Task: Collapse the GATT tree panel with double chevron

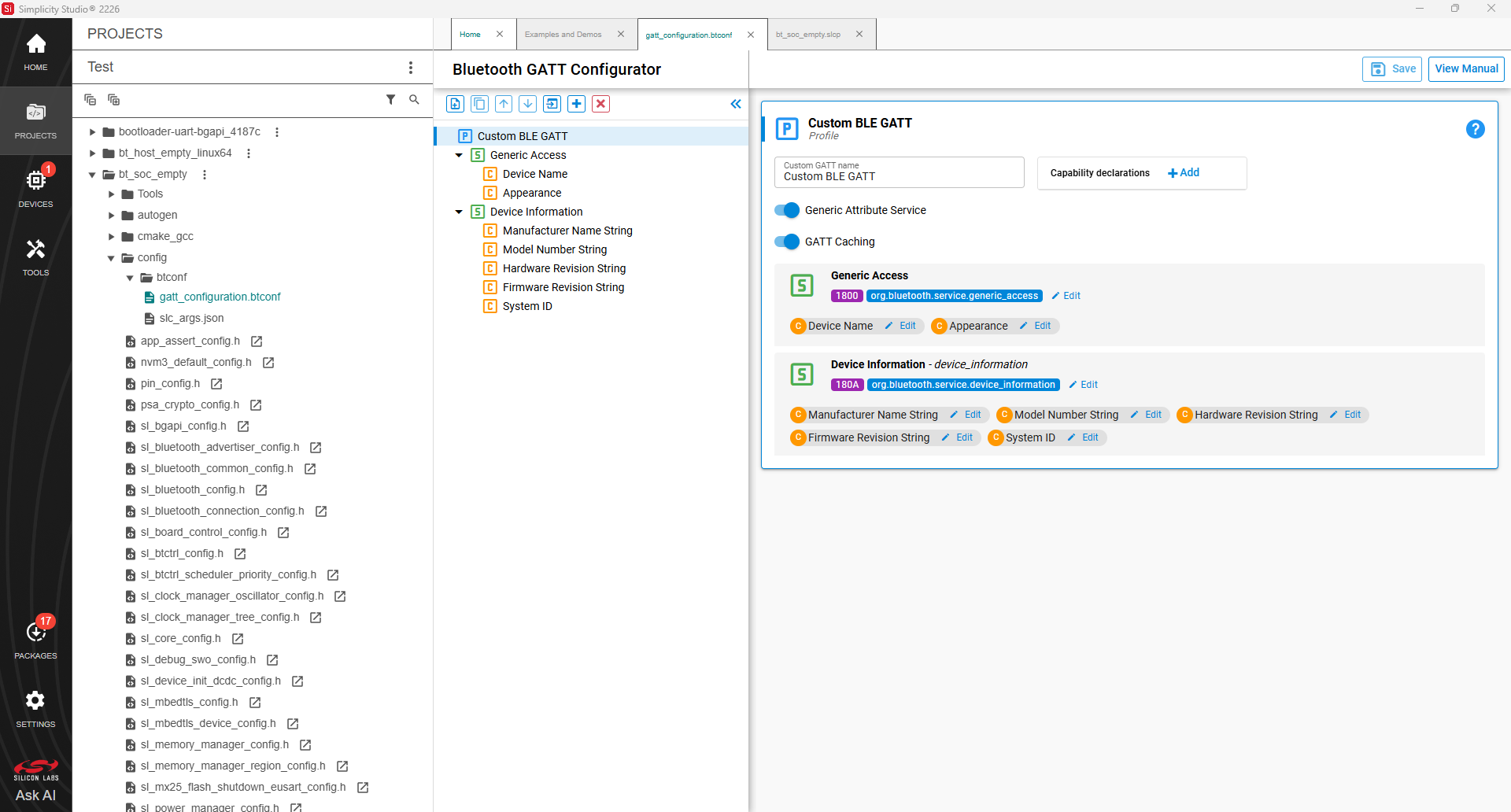Action: (736, 104)
